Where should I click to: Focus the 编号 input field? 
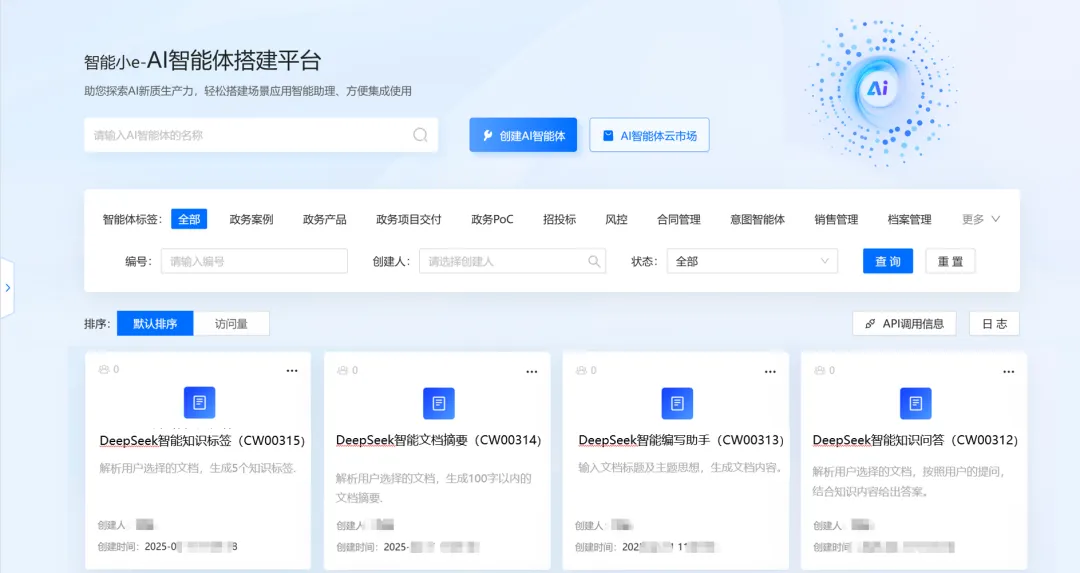[254, 261]
